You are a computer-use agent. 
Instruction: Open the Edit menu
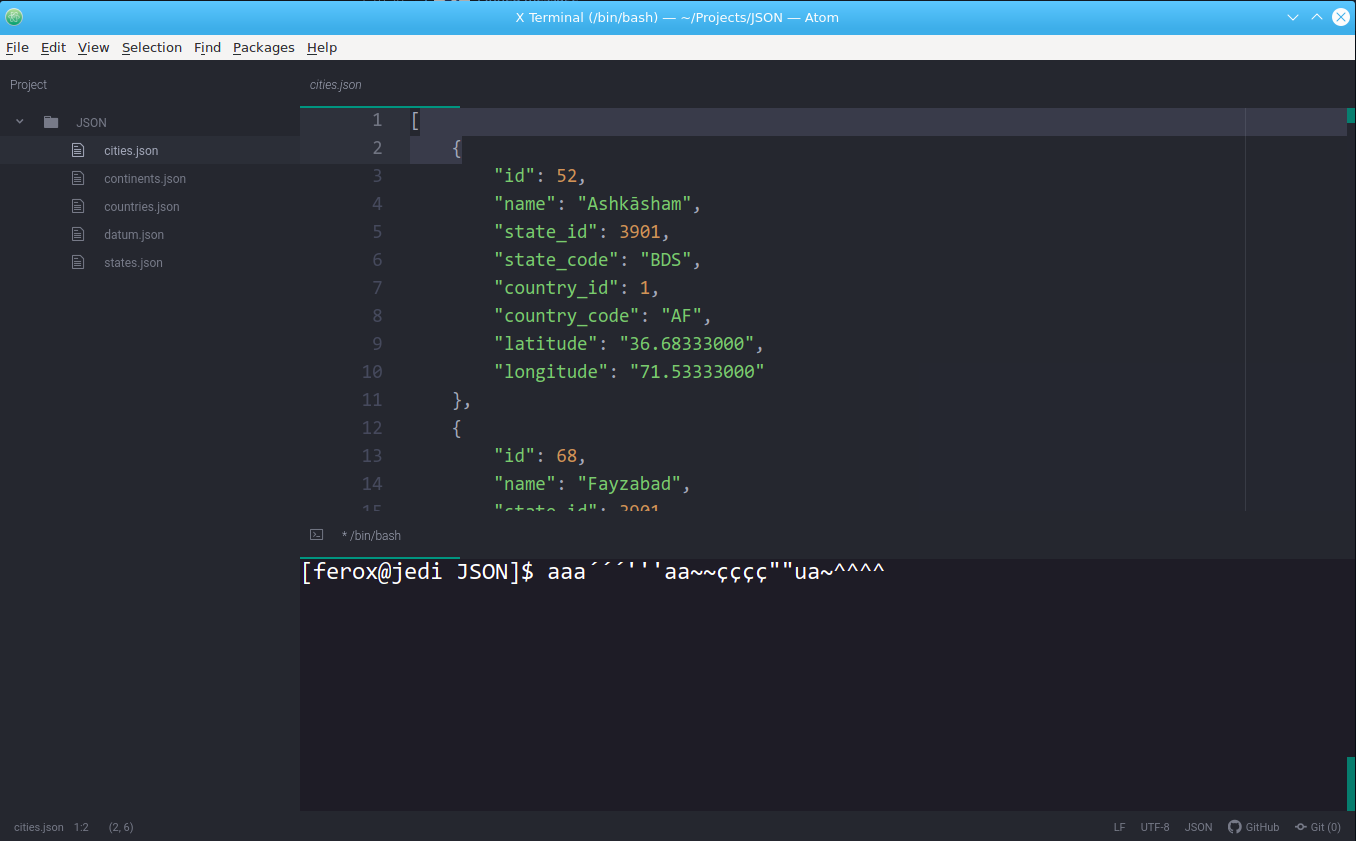[x=53, y=47]
